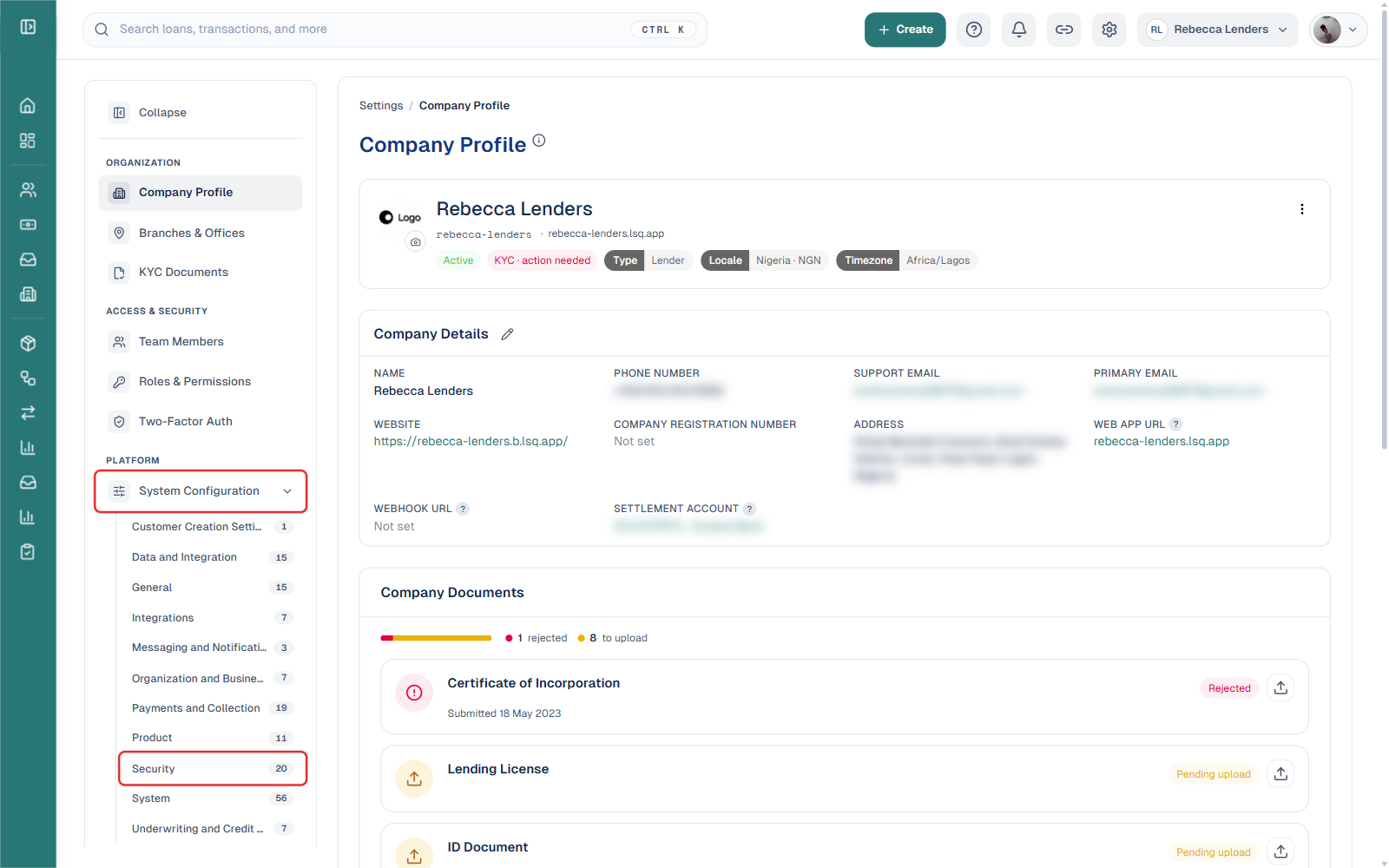Upload ID Document via right upload icon
The height and width of the screenshot is (868, 1389).
1280,852
